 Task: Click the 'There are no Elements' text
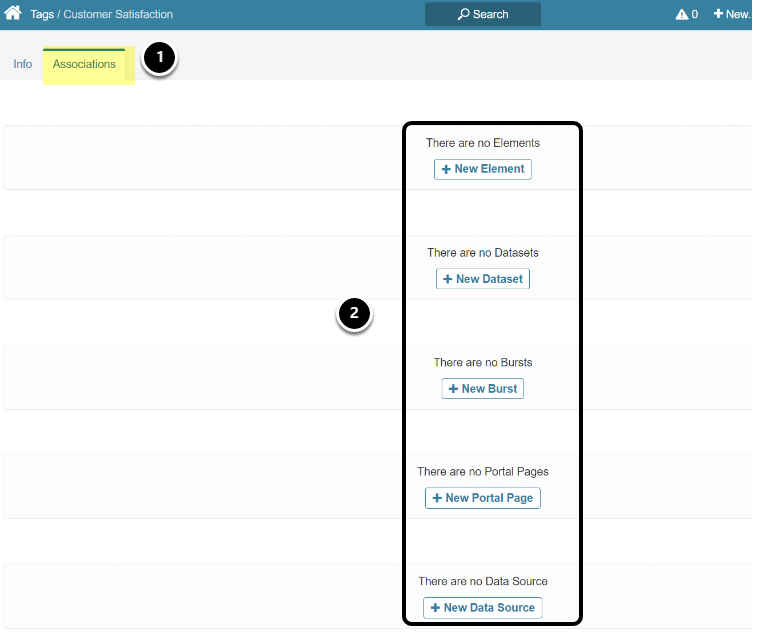[x=482, y=143]
